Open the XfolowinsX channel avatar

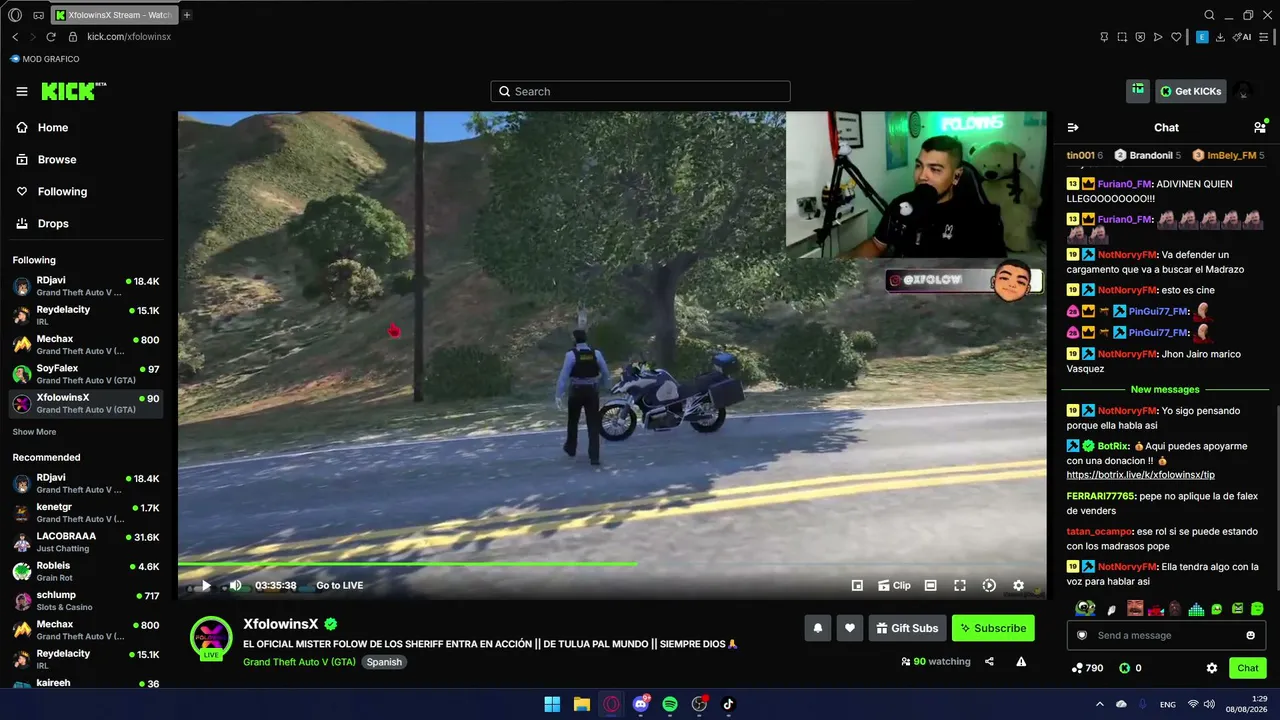pos(211,638)
